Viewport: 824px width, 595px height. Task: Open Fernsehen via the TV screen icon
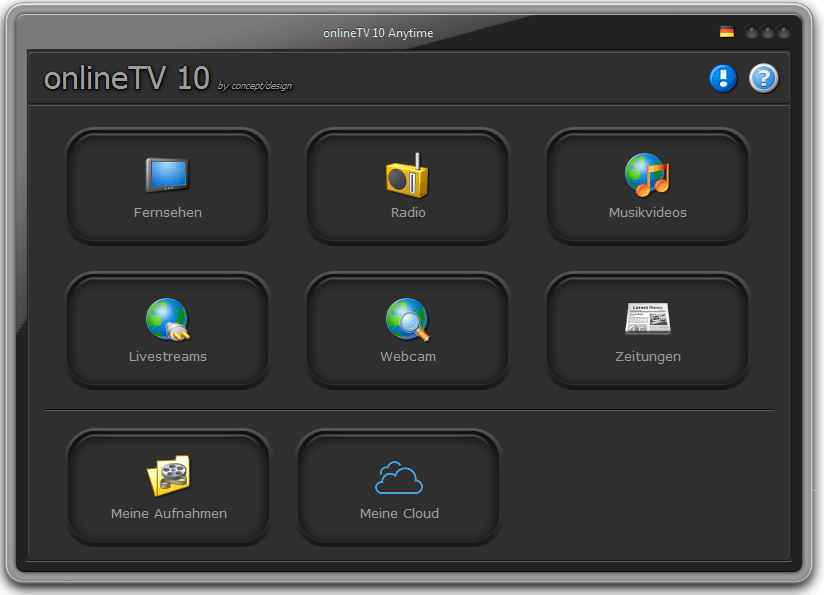click(167, 175)
